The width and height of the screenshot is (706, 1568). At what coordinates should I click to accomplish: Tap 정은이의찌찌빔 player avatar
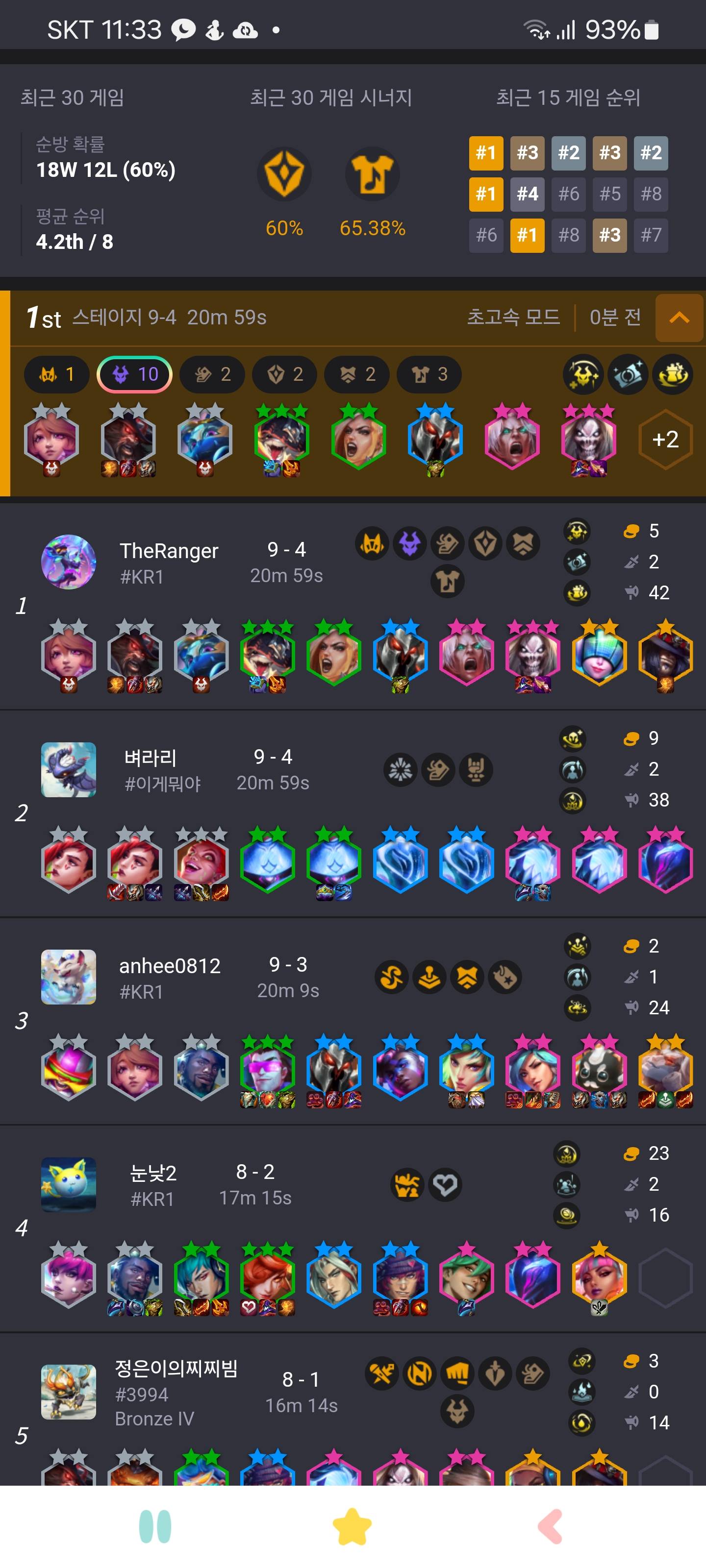(x=68, y=1392)
